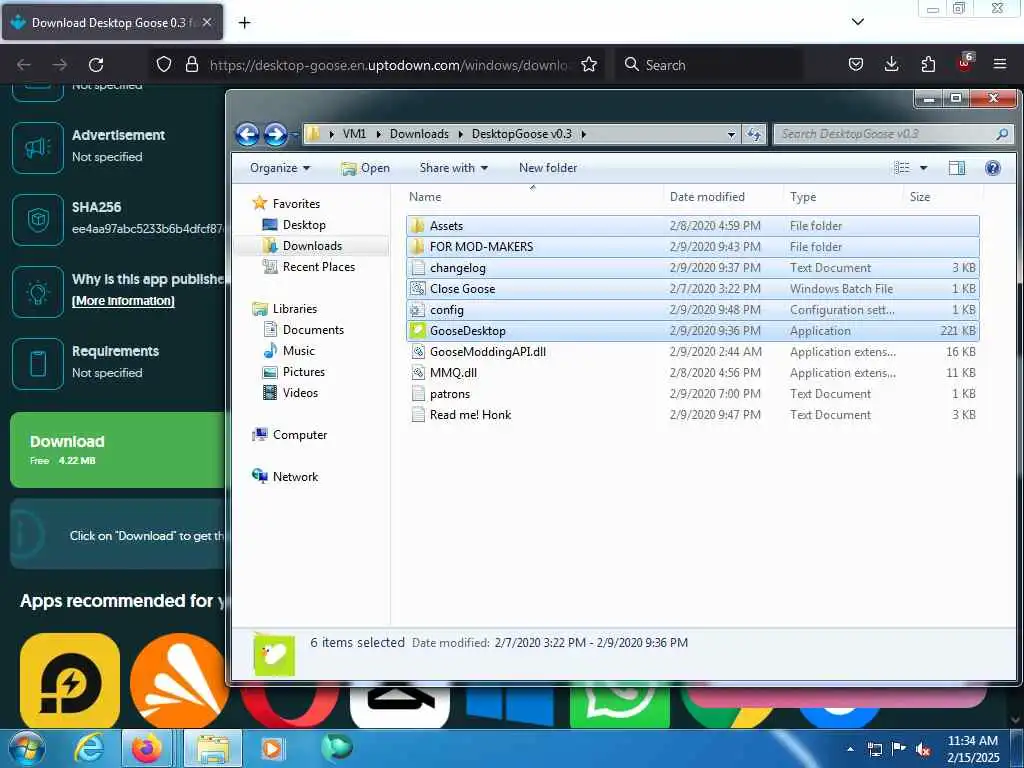Open the Firefox hamburger application menu
The width and height of the screenshot is (1024, 768).
point(999,64)
